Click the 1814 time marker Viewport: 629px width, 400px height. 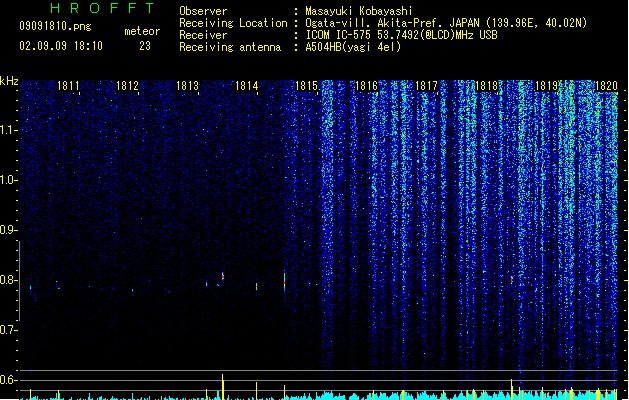(x=246, y=86)
